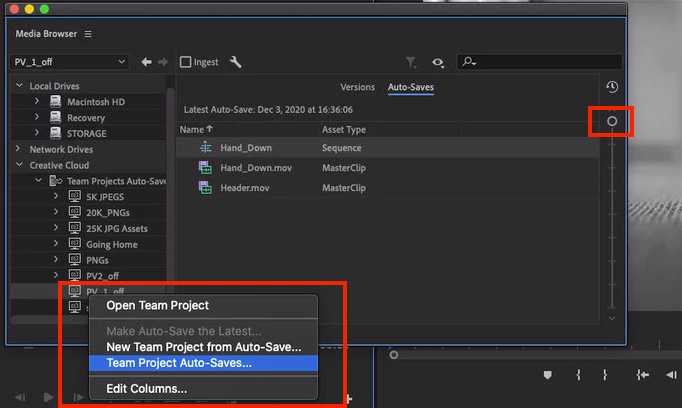Select Macintosh HD in the tree
This screenshot has width=682, height=408.
click(x=96, y=102)
